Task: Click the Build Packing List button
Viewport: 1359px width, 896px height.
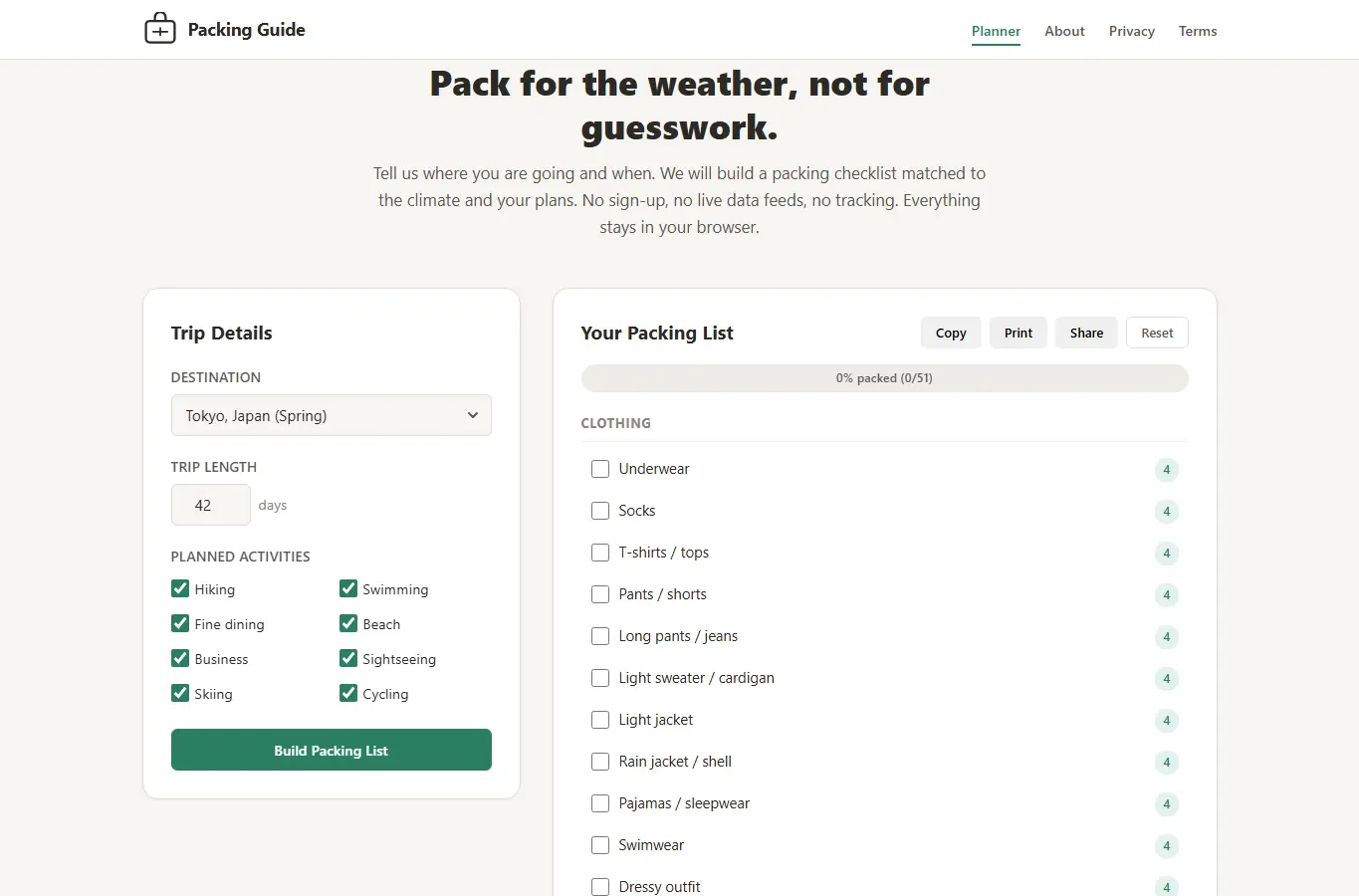Action: pos(332,750)
